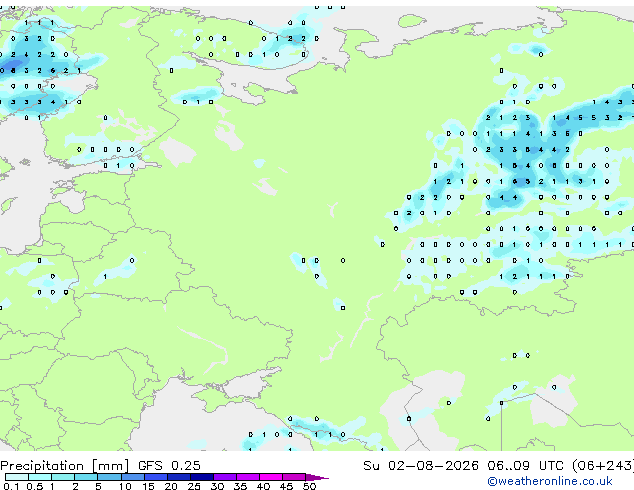This screenshot has width=634, height=490.
Task: Click the 5–10 mm legend color swatch
Action: click(109, 477)
